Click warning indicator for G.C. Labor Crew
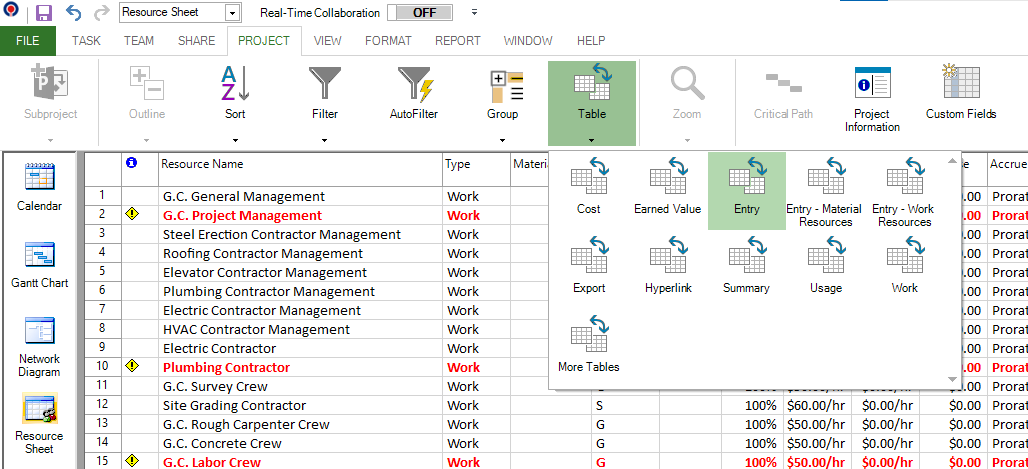1028x469 pixels. (x=132, y=461)
